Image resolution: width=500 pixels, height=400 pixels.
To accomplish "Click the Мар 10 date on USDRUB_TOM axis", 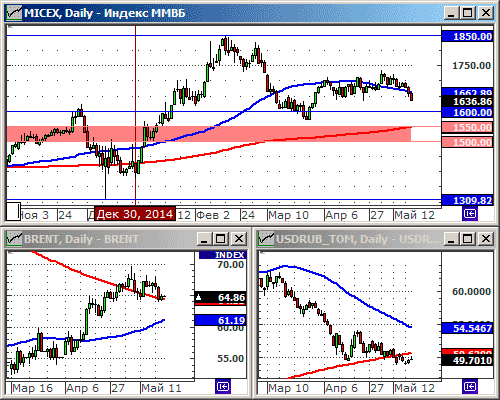I will pos(289,388).
